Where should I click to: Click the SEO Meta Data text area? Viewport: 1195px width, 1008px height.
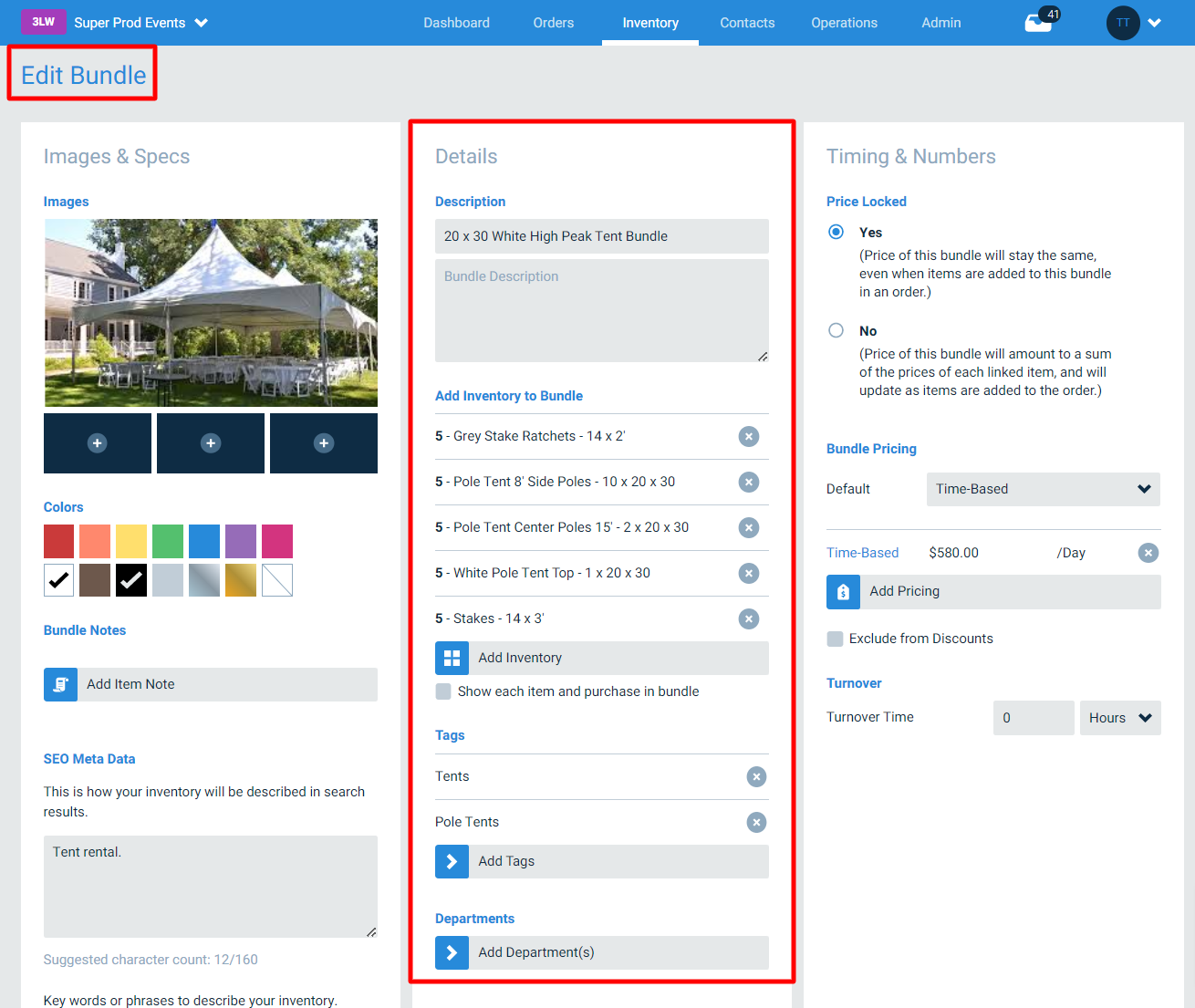[x=211, y=887]
